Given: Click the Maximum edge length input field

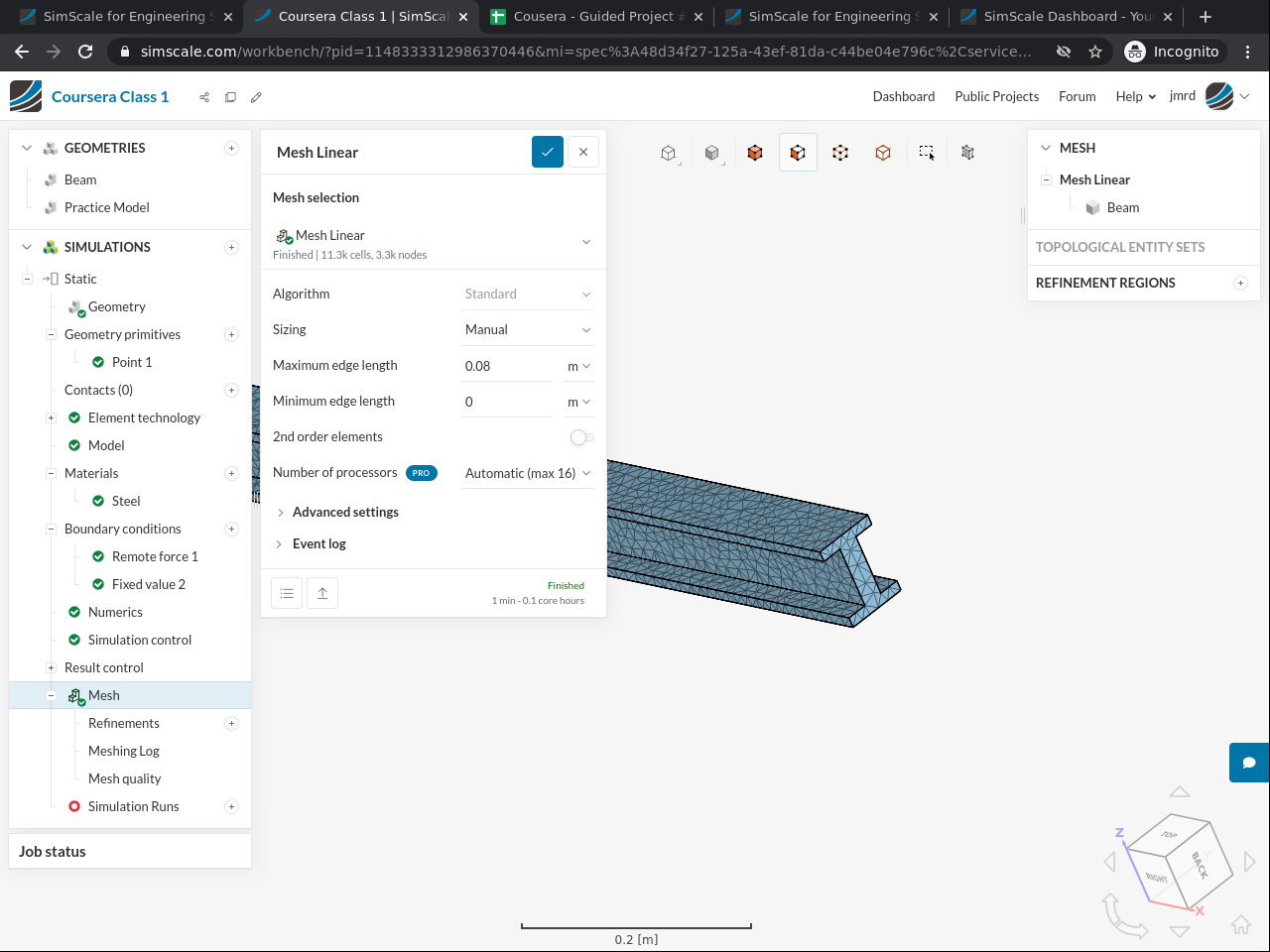Looking at the screenshot, I should click(x=506, y=366).
